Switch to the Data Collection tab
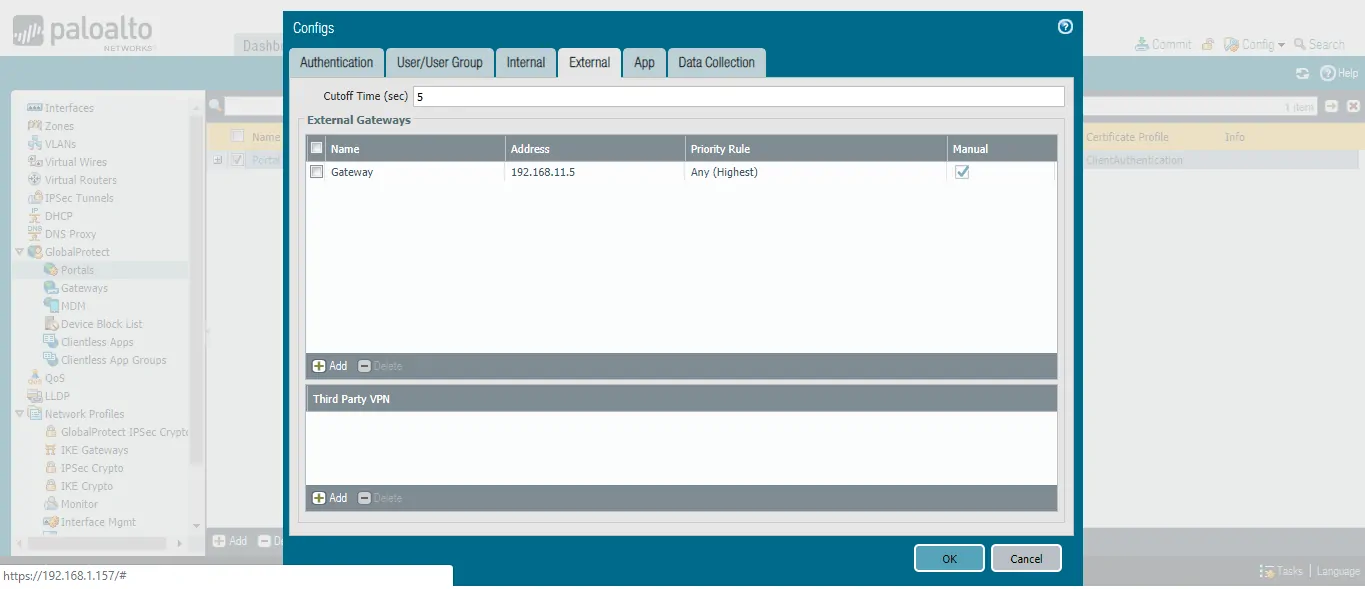The width and height of the screenshot is (1365, 589). 716,62
